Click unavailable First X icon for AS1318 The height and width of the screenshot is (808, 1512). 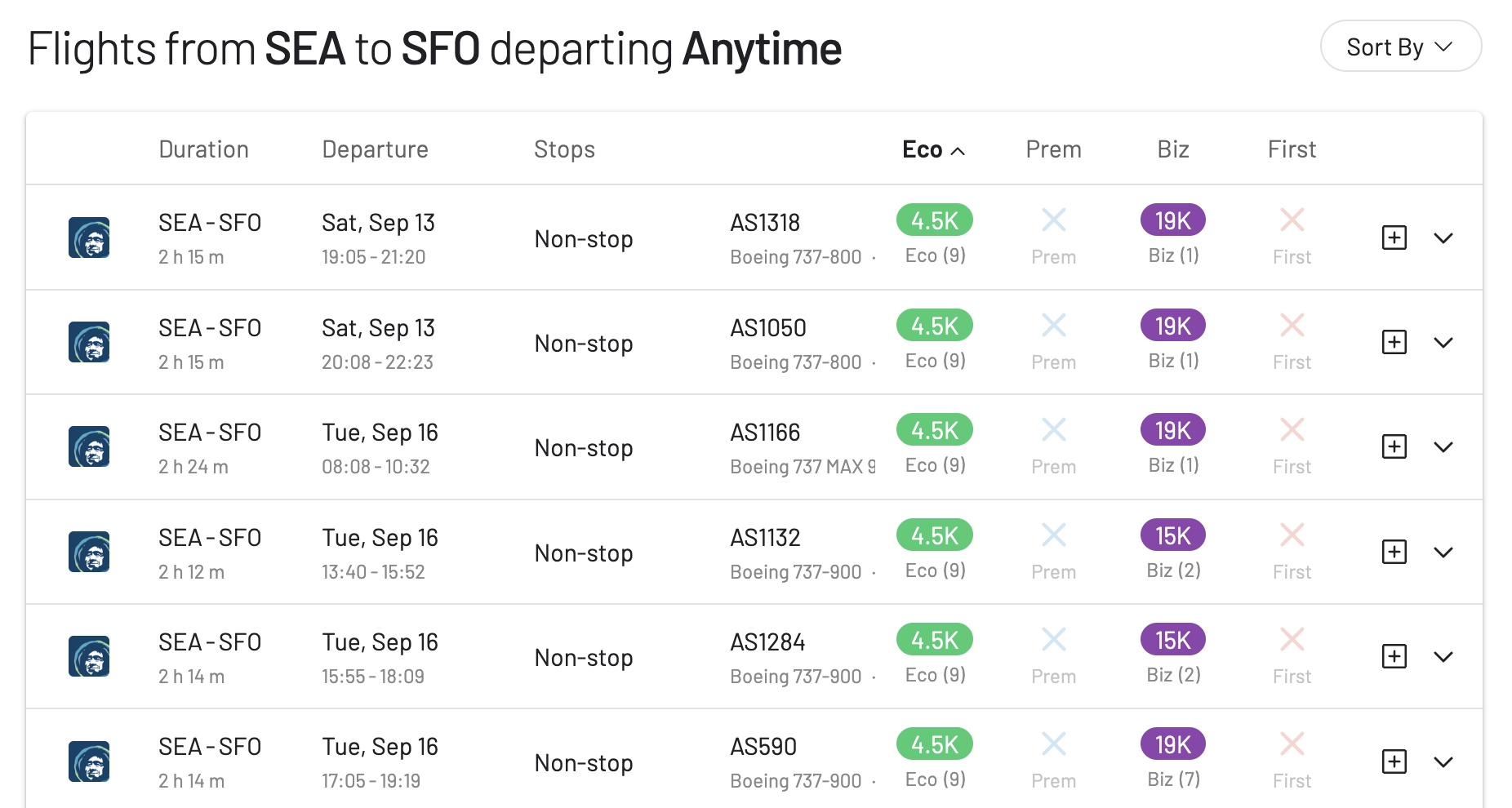coord(1292,220)
